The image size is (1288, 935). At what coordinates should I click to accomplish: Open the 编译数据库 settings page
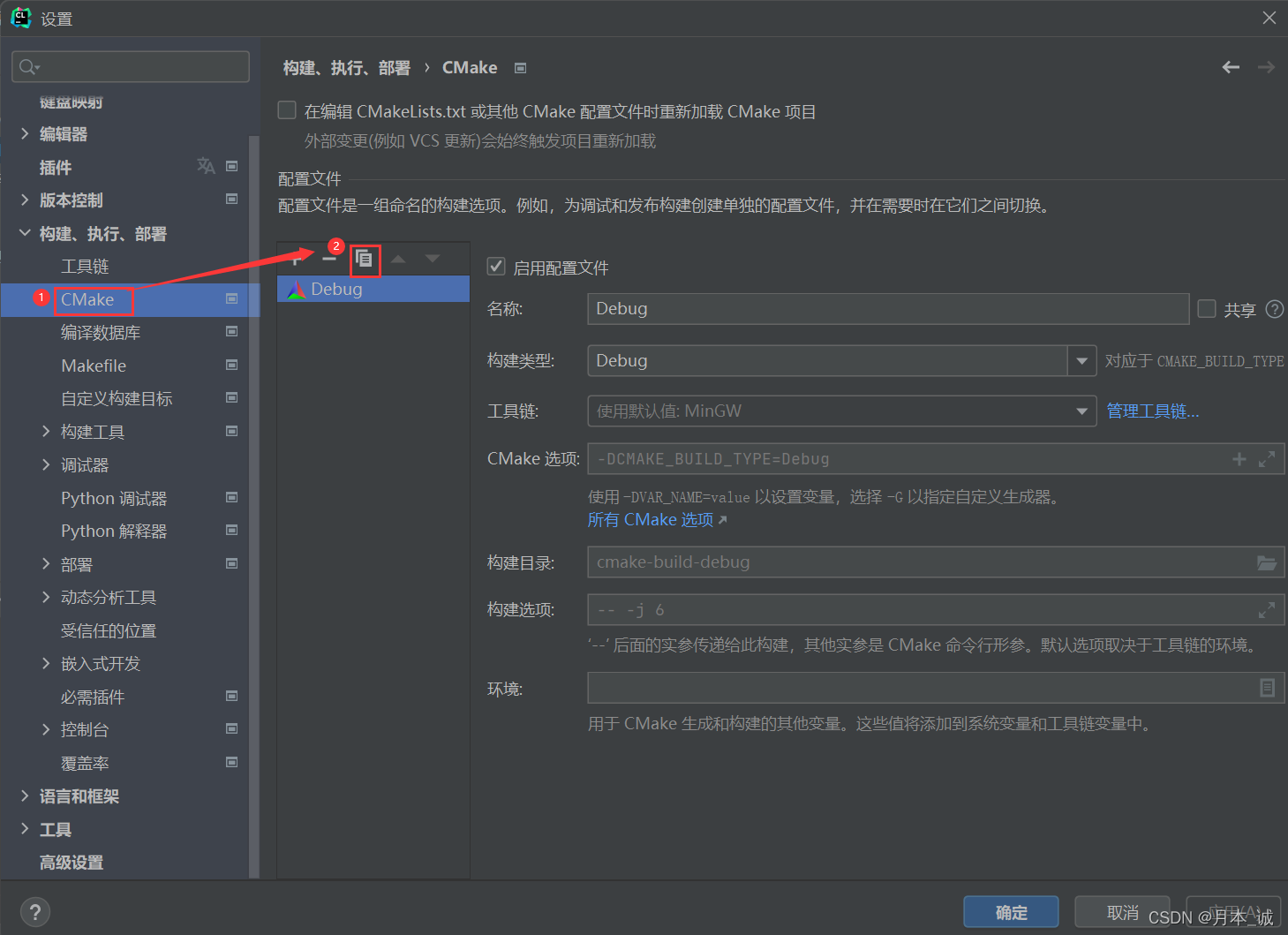[100, 332]
